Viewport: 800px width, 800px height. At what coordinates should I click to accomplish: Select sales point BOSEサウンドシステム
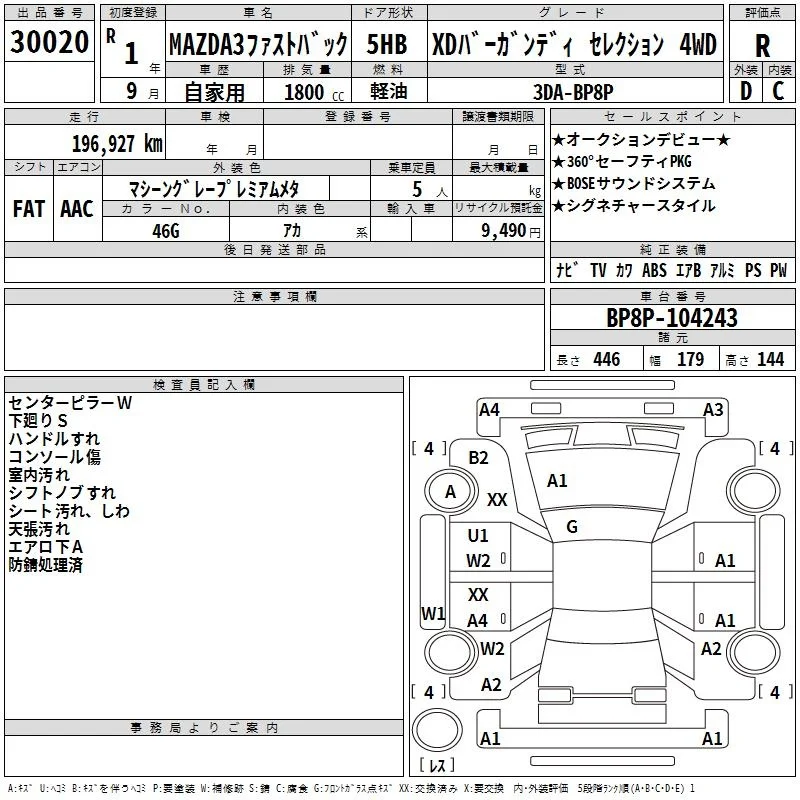[634, 184]
